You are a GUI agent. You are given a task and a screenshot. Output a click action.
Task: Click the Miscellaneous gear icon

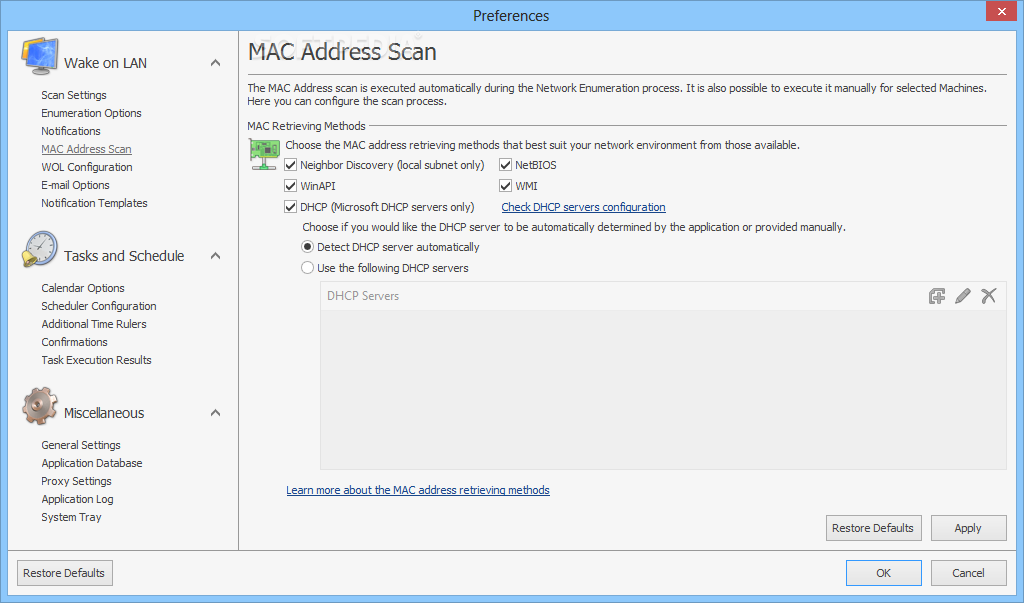40,407
